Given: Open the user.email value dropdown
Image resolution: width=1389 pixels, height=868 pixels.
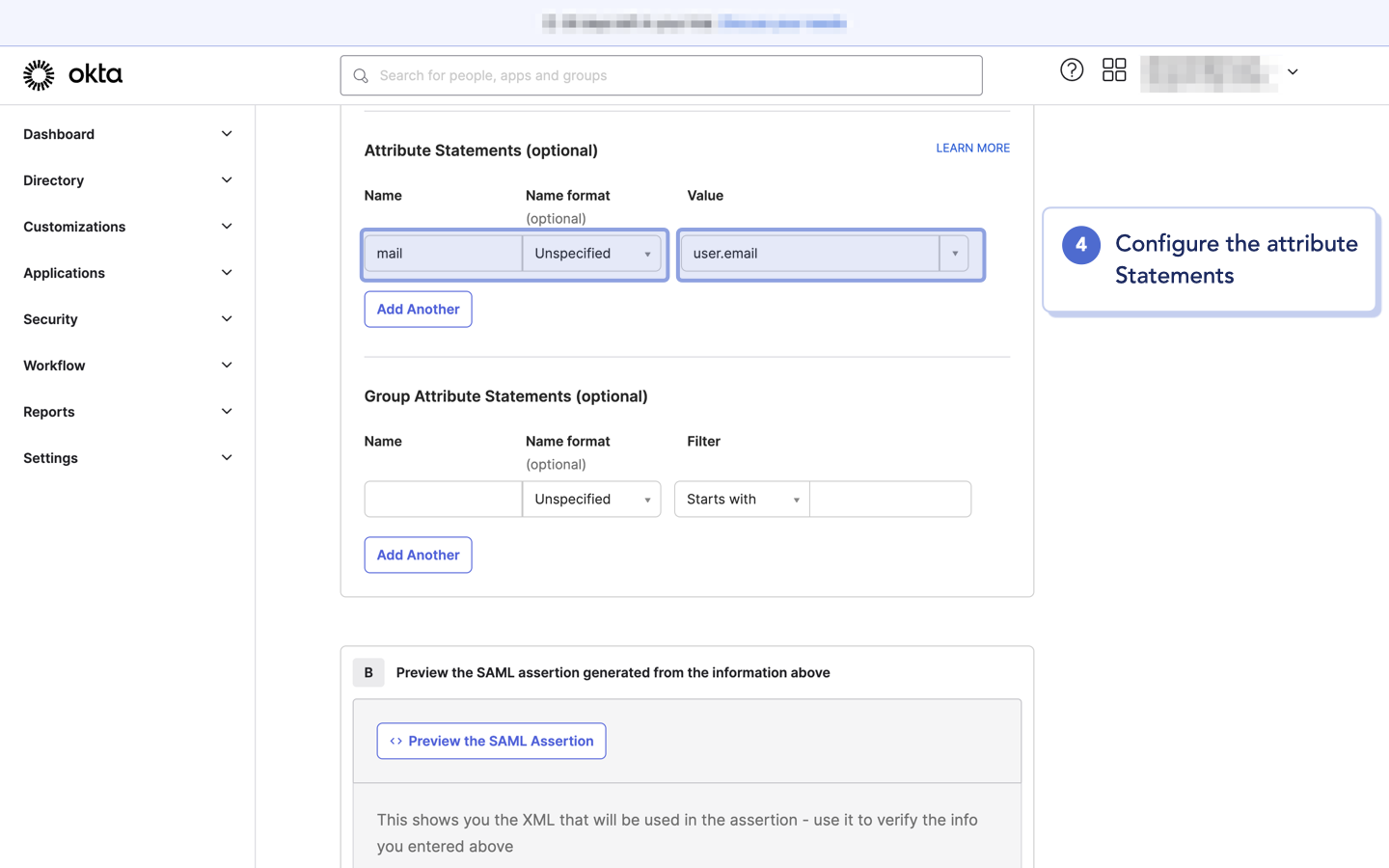Looking at the screenshot, I should click(x=954, y=253).
